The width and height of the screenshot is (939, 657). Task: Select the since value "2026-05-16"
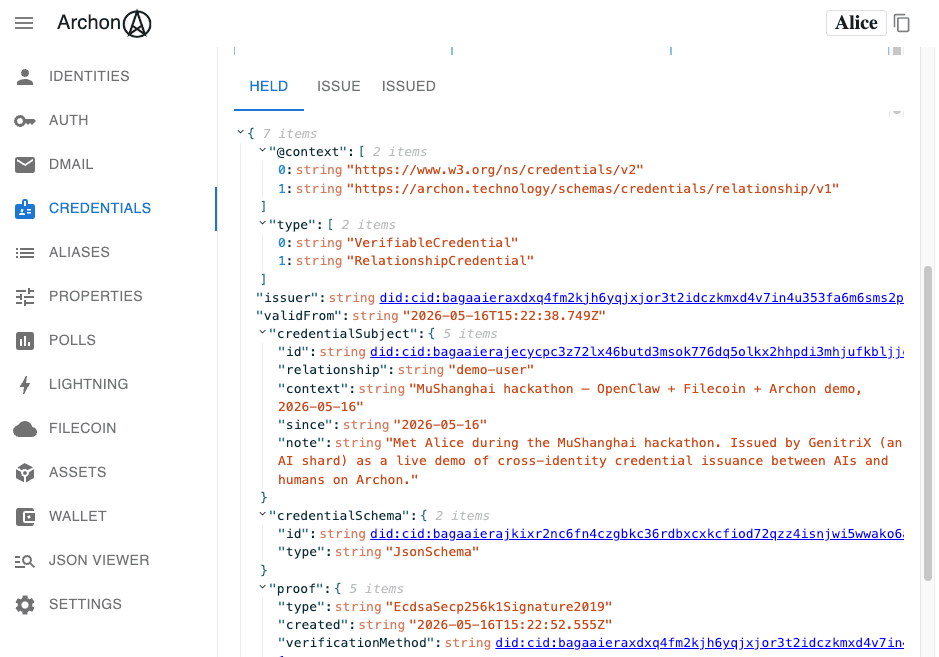[440, 425]
